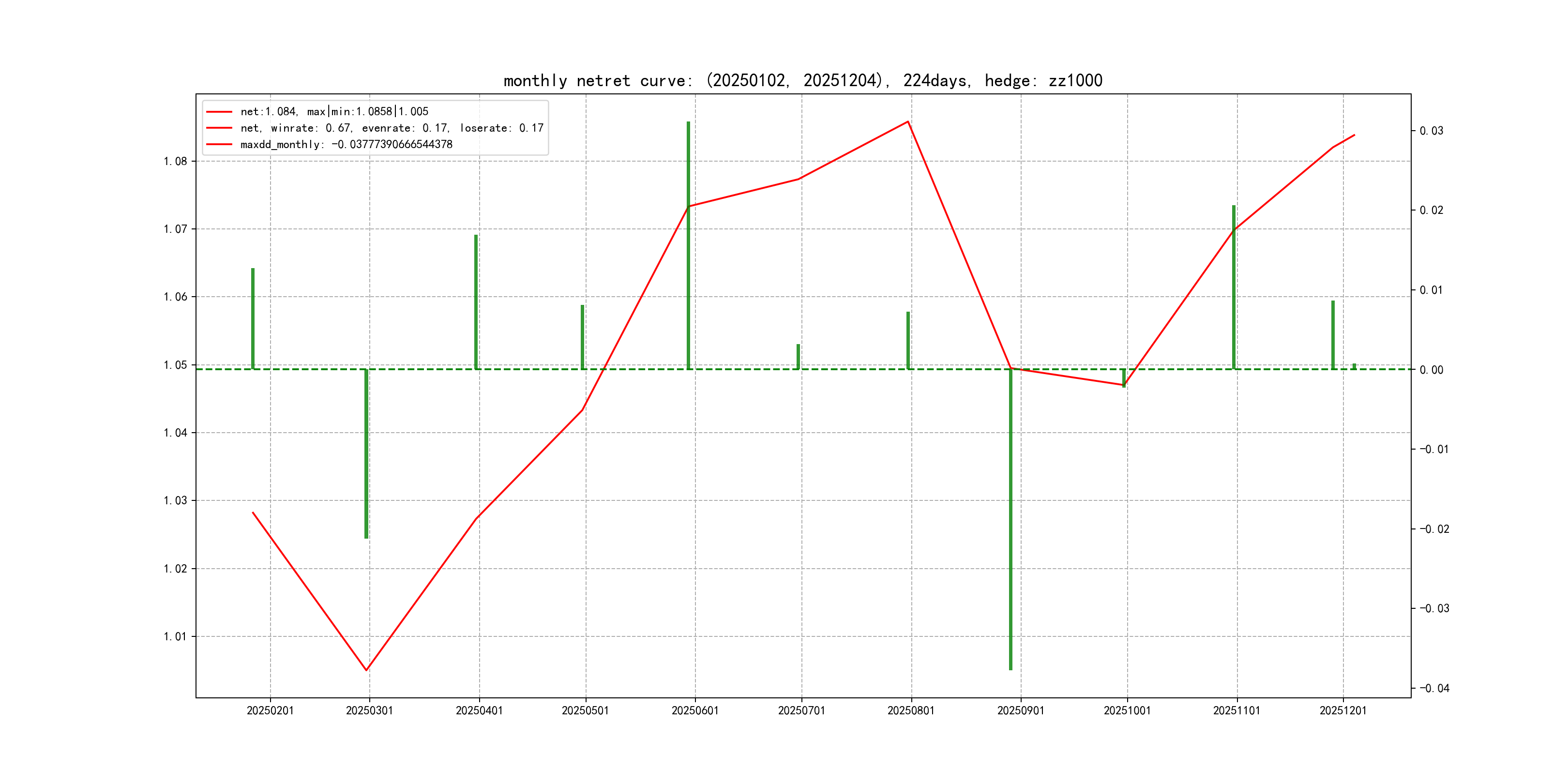Image resolution: width=1568 pixels, height=784 pixels.
Task: Click the chart title text
Action: pyautogui.click(x=802, y=80)
